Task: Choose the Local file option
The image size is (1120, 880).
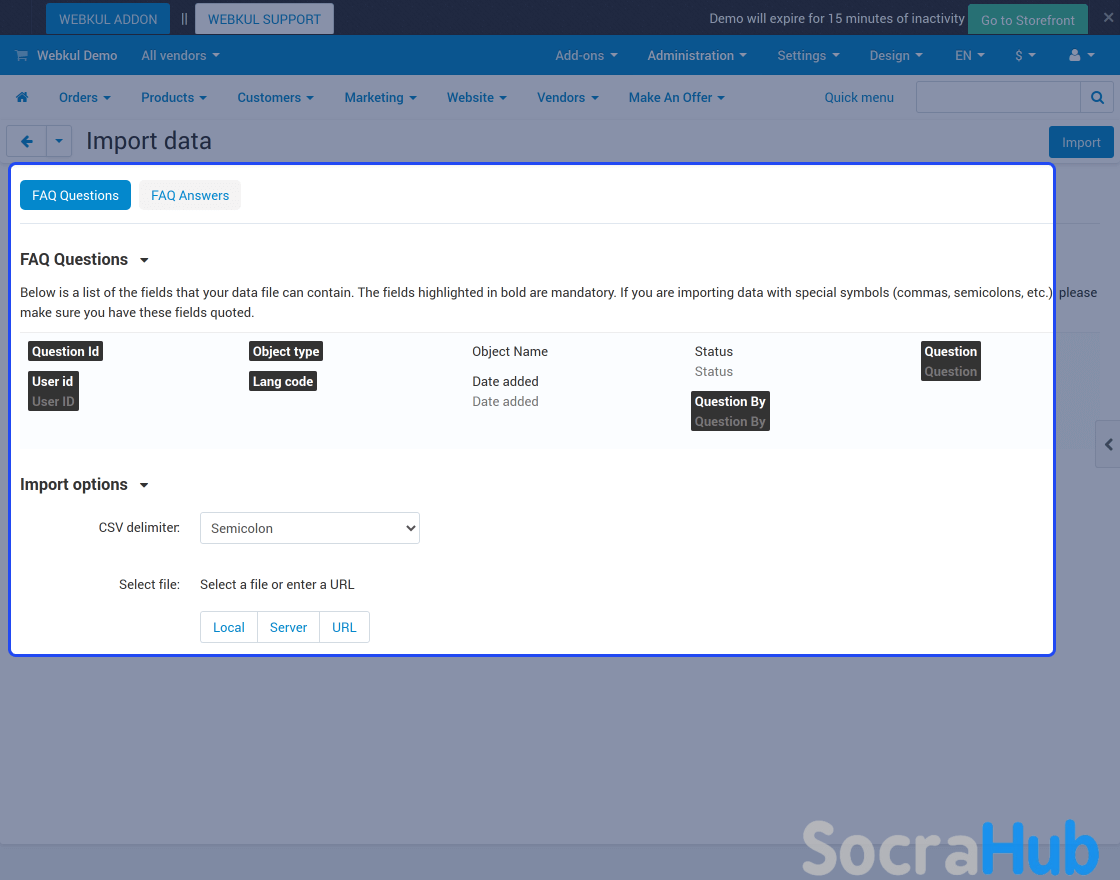Action: pyautogui.click(x=229, y=627)
